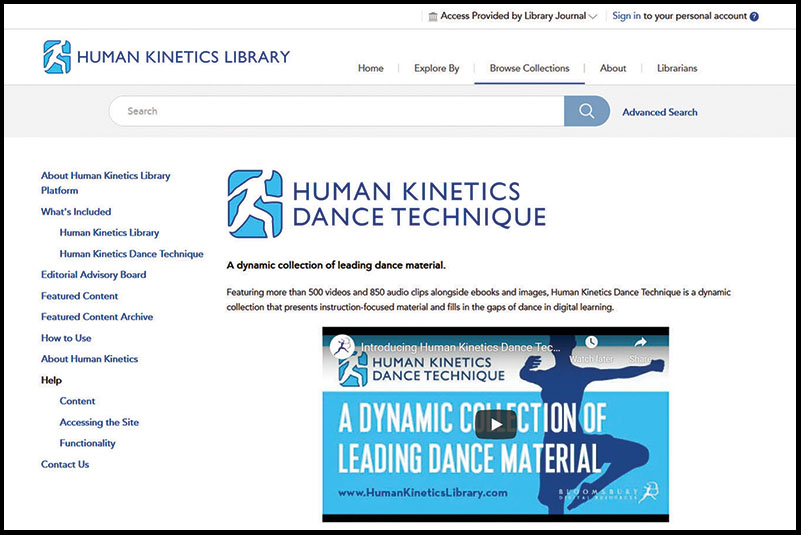Select Human Kinetics Library sub-link in sidebar
Screen dimensions: 801x535
coord(109,232)
